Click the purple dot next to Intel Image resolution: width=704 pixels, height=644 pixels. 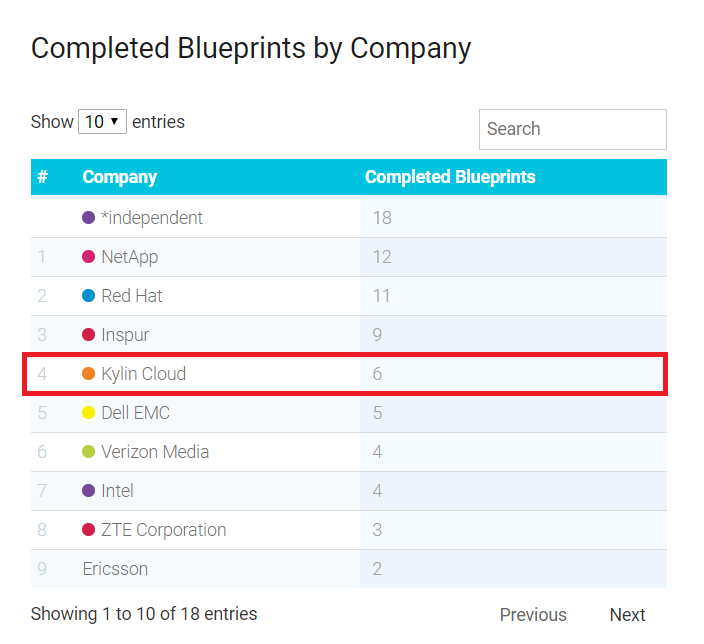click(x=88, y=491)
